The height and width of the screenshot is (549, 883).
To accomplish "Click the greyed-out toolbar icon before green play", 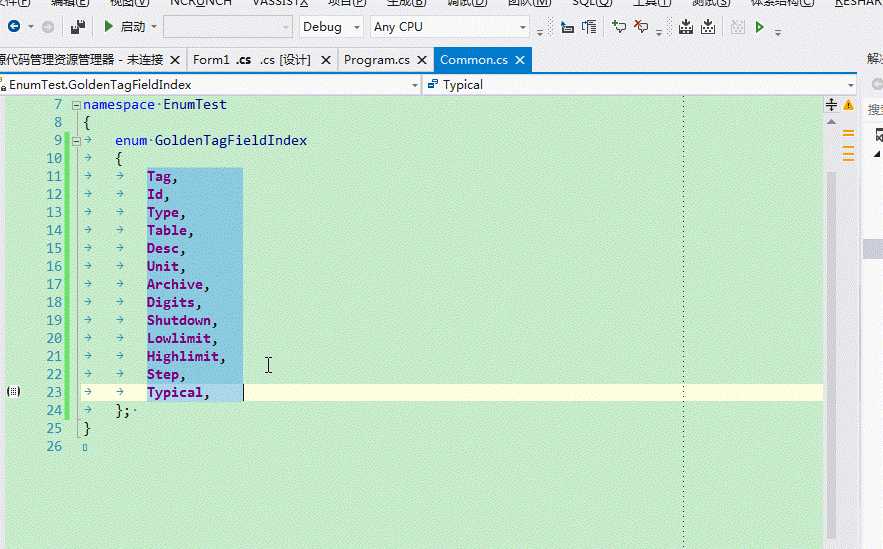I will 737,26.
